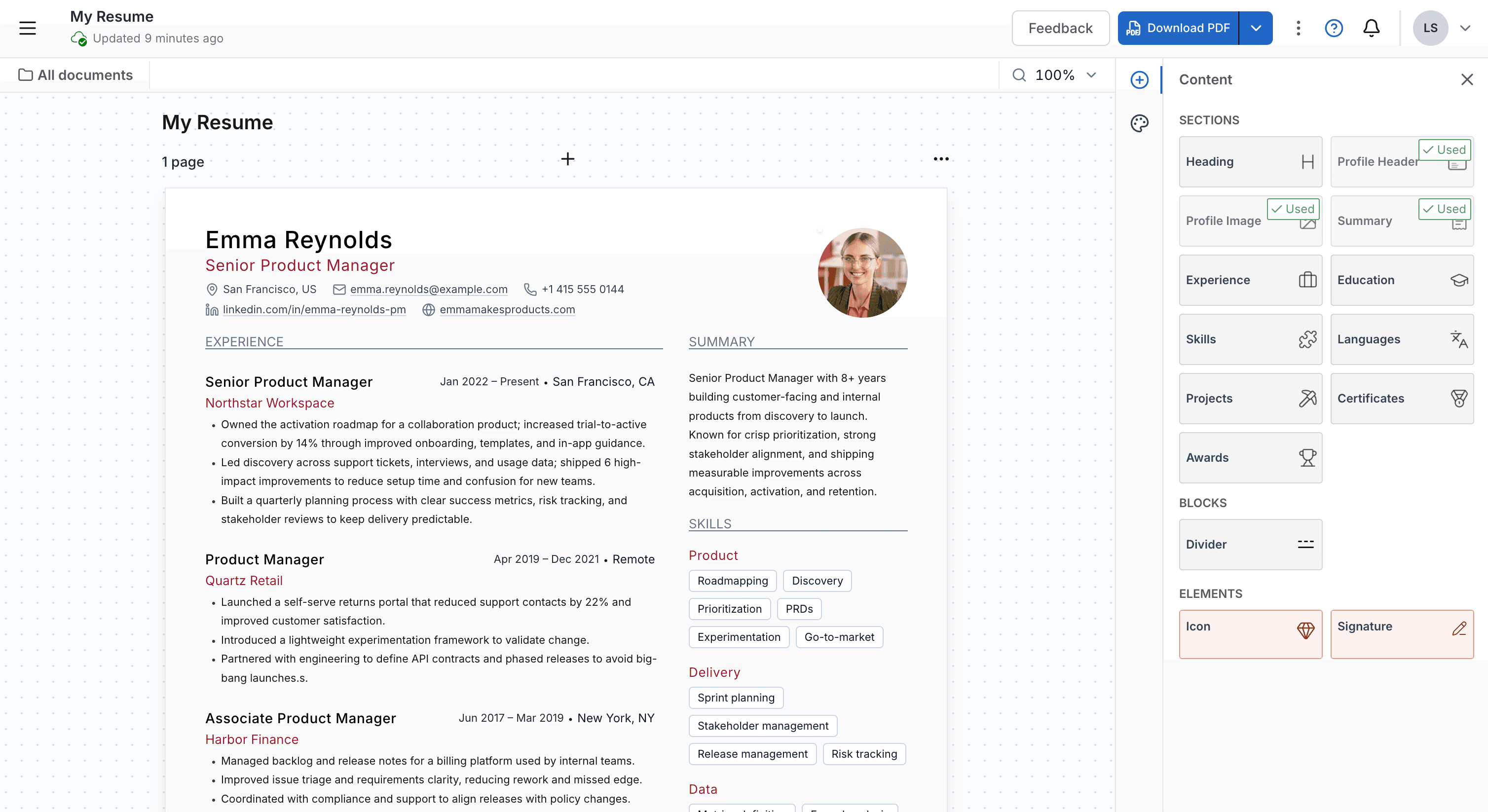Click the Associate Product Manager job title
1488x812 pixels.
click(300, 718)
